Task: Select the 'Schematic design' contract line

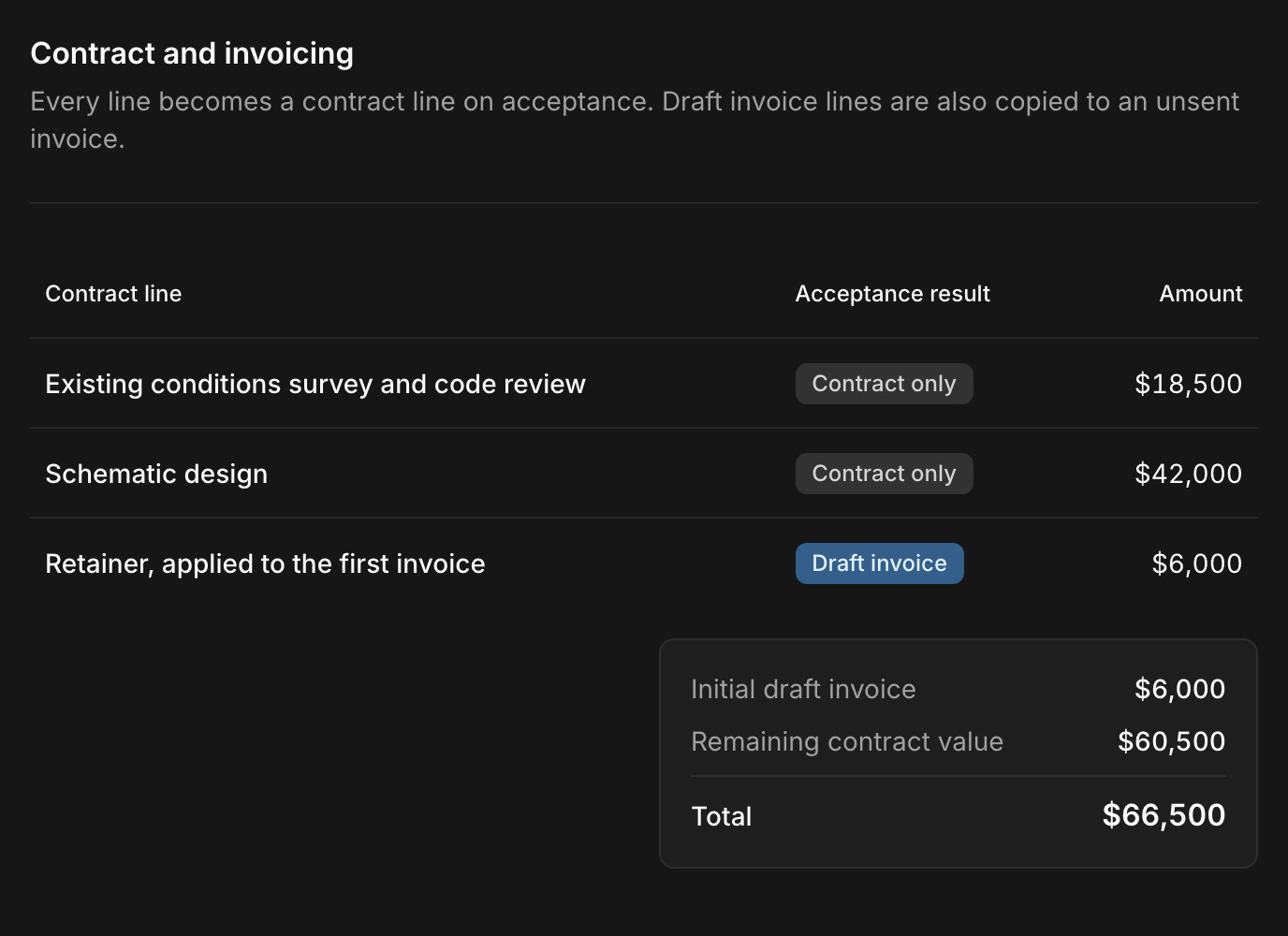Action: pos(156,474)
